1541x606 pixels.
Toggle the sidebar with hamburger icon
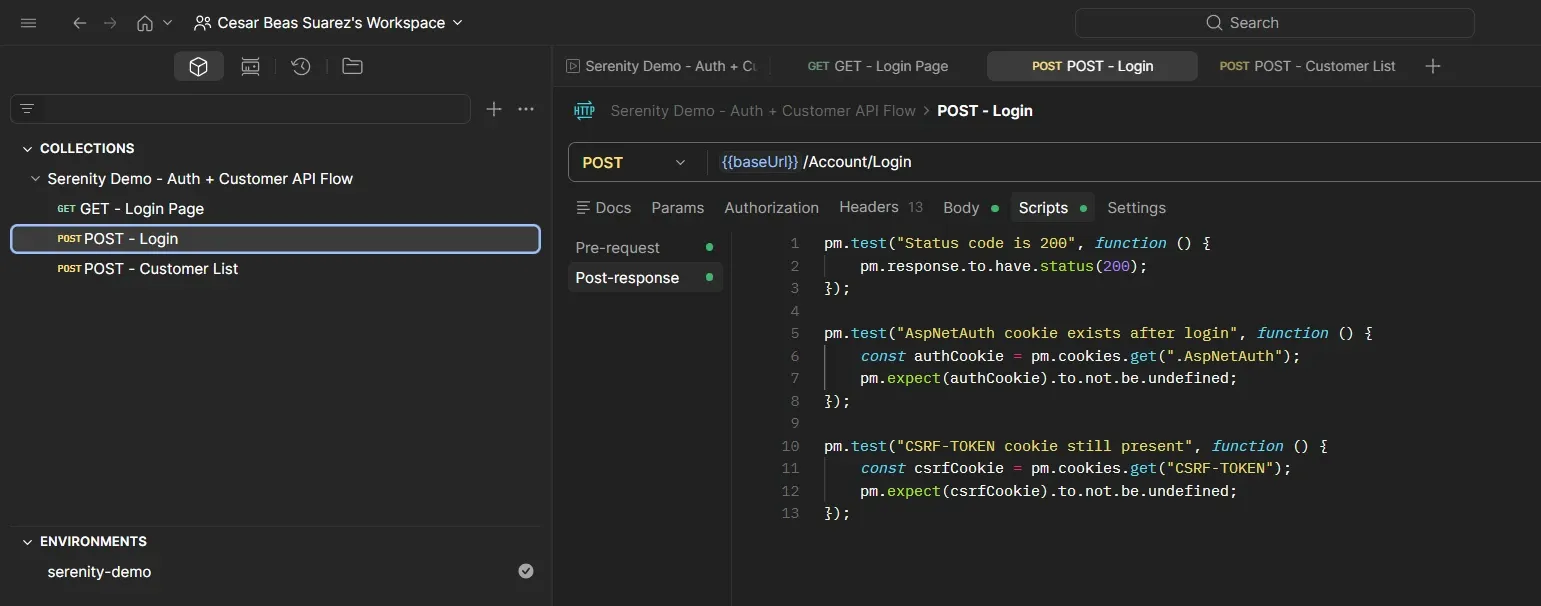[28, 22]
